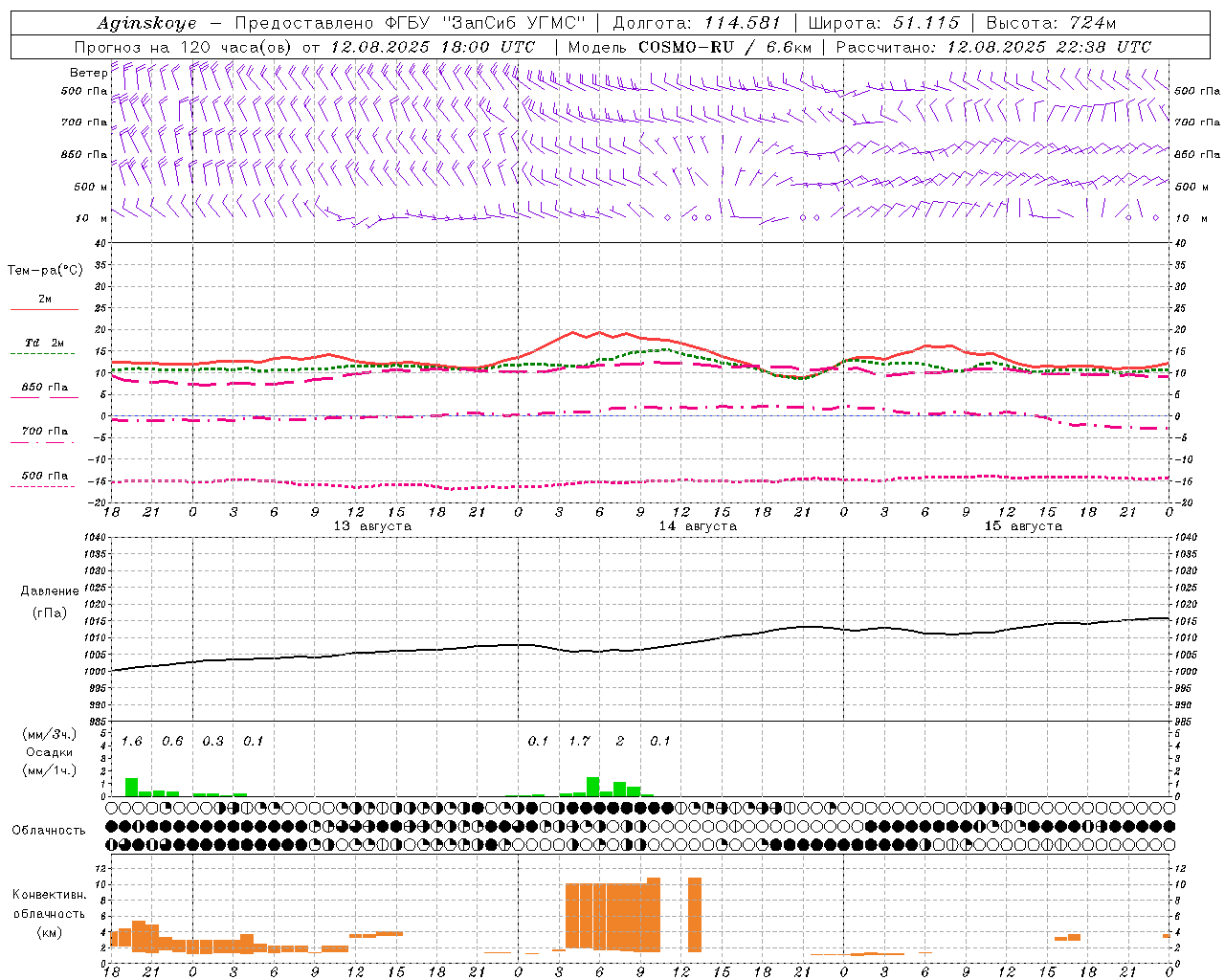Click 'Рассчитано: 12.08.2025 22:38 UTC' timestamp
1225x980 pixels.
click(x=993, y=47)
